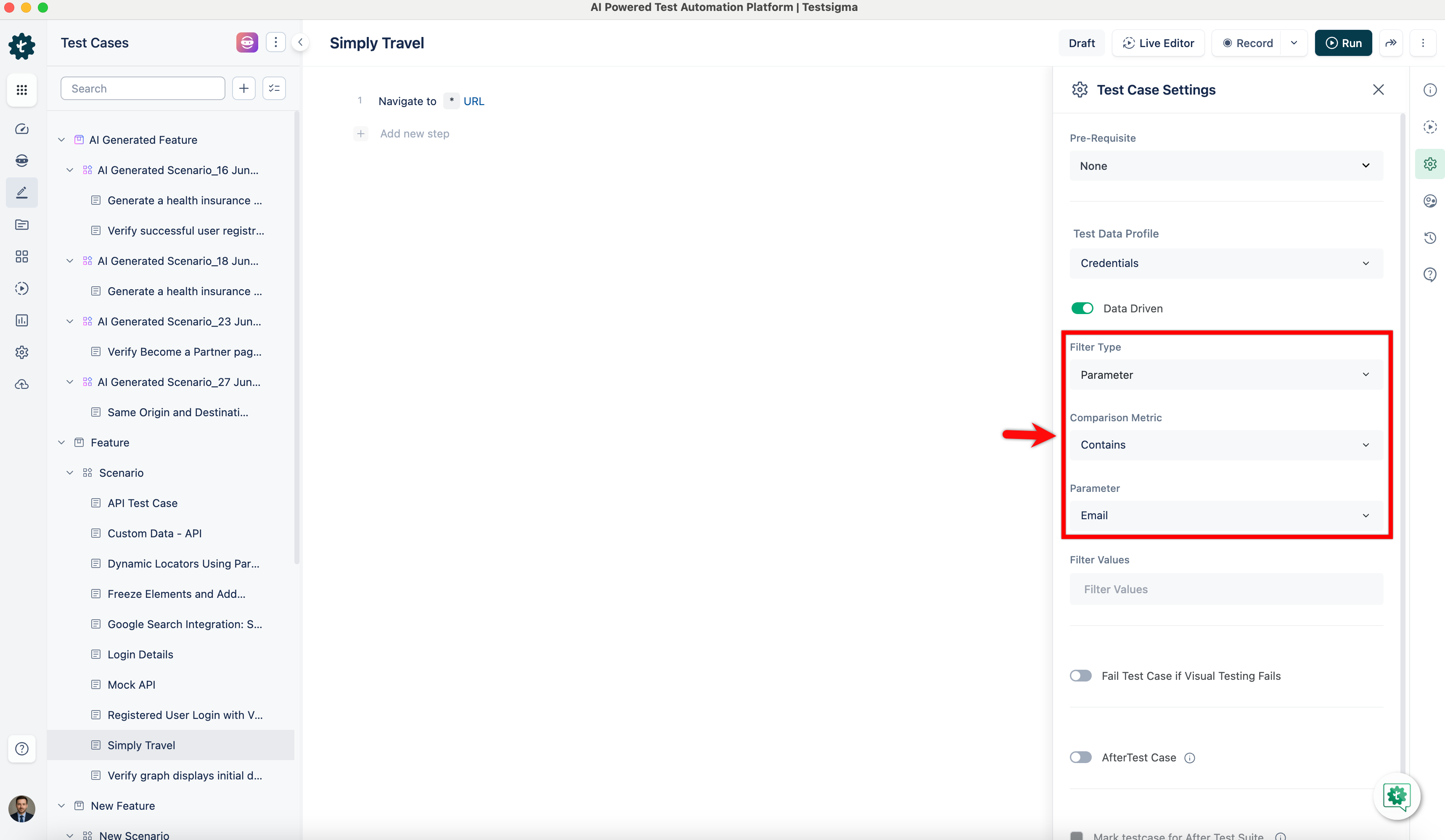Click the pink AI copilot icon
Viewport: 1445px width, 840px height.
click(x=246, y=42)
